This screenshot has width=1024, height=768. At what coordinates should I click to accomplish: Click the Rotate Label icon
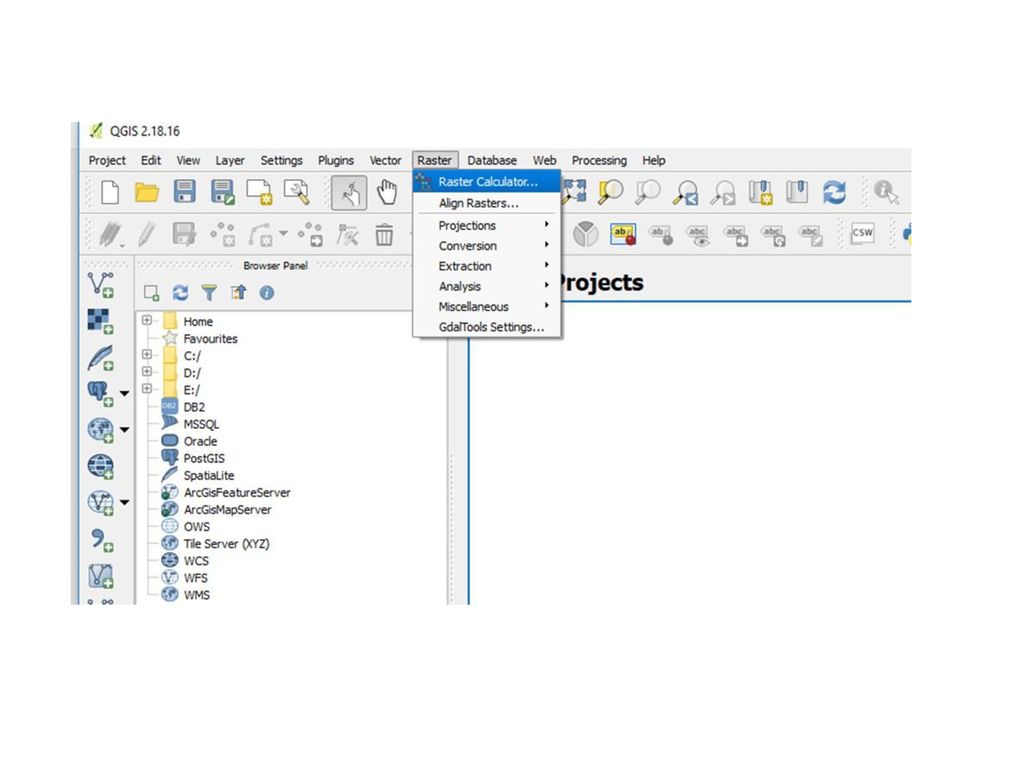pos(774,235)
